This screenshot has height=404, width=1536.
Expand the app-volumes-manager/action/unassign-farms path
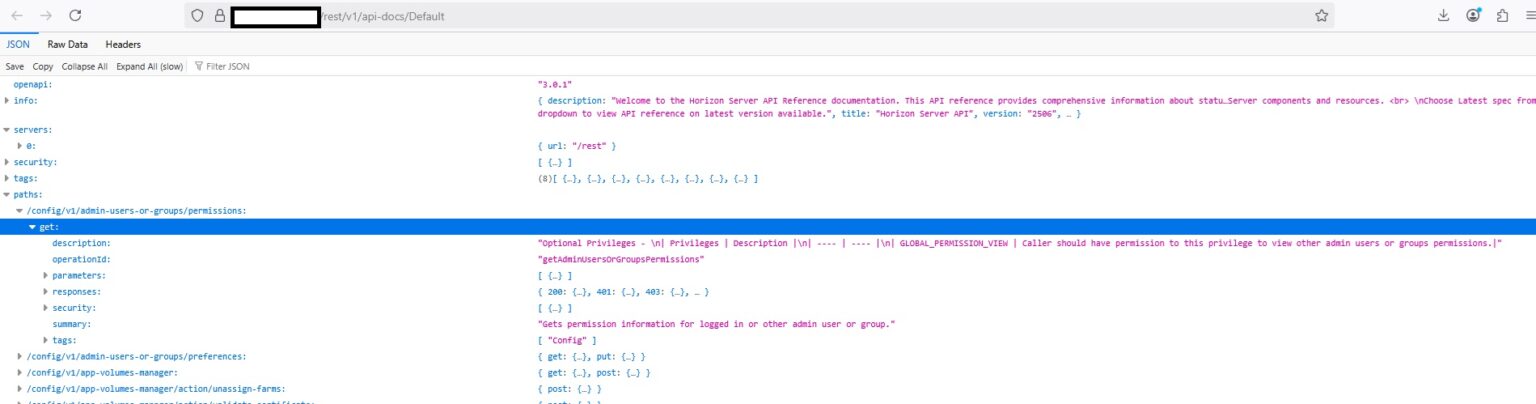tap(20, 388)
